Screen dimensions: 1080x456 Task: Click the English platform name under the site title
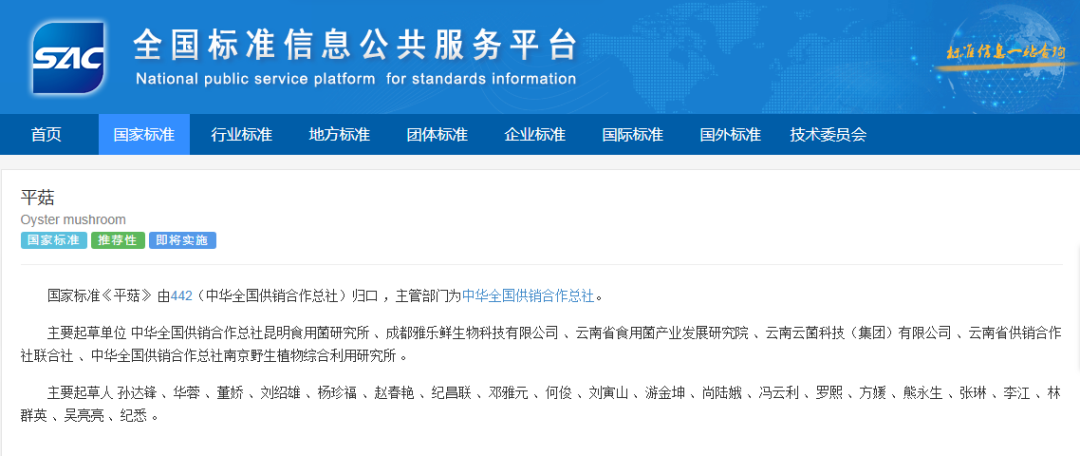[x=355, y=79]
